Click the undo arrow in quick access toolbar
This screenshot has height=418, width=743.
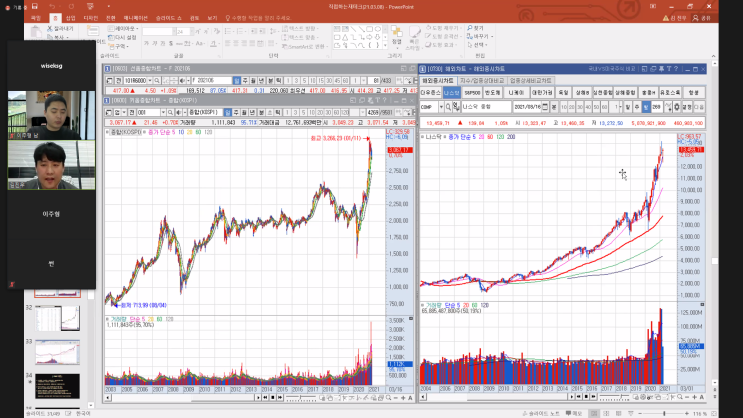point(52,7)
